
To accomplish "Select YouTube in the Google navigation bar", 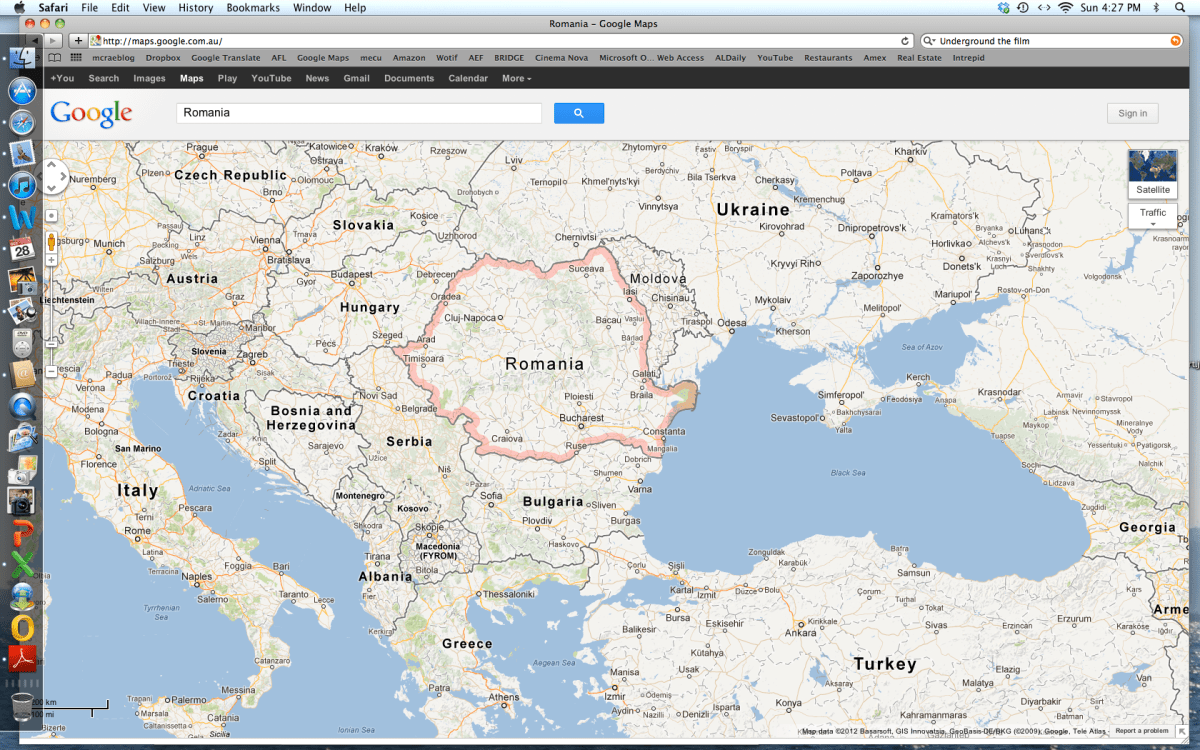I will coord(271,78).
